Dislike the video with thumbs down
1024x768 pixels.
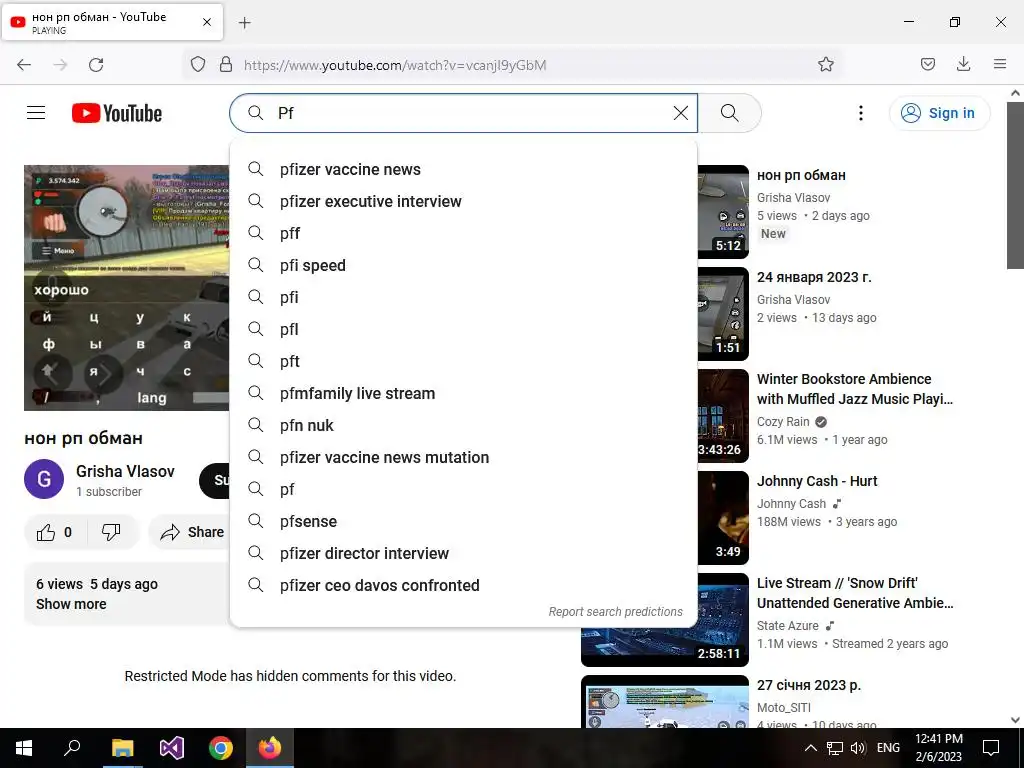pos(112,532)
